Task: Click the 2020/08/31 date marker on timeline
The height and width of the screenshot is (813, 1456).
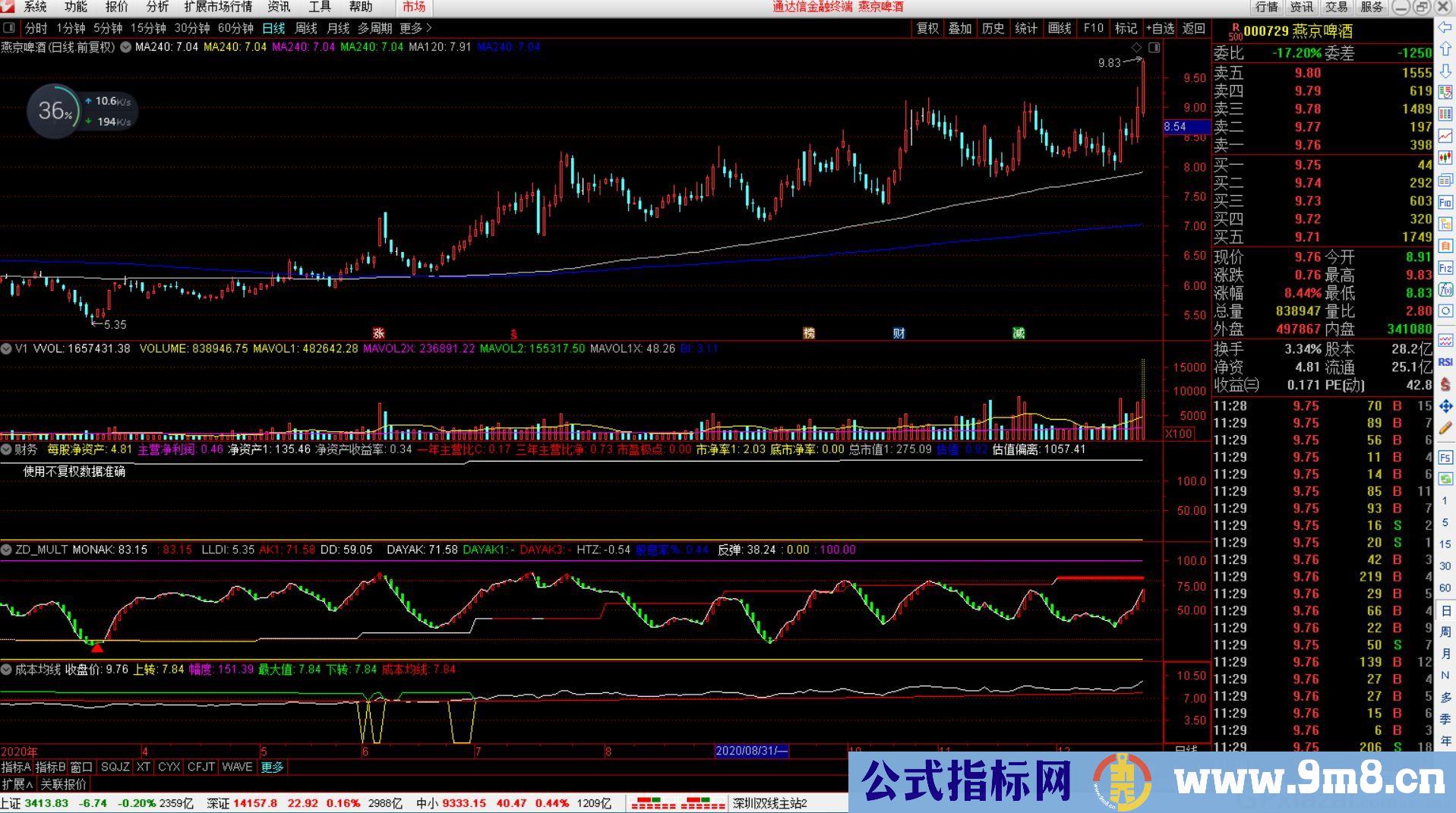Action: (752, 751)
